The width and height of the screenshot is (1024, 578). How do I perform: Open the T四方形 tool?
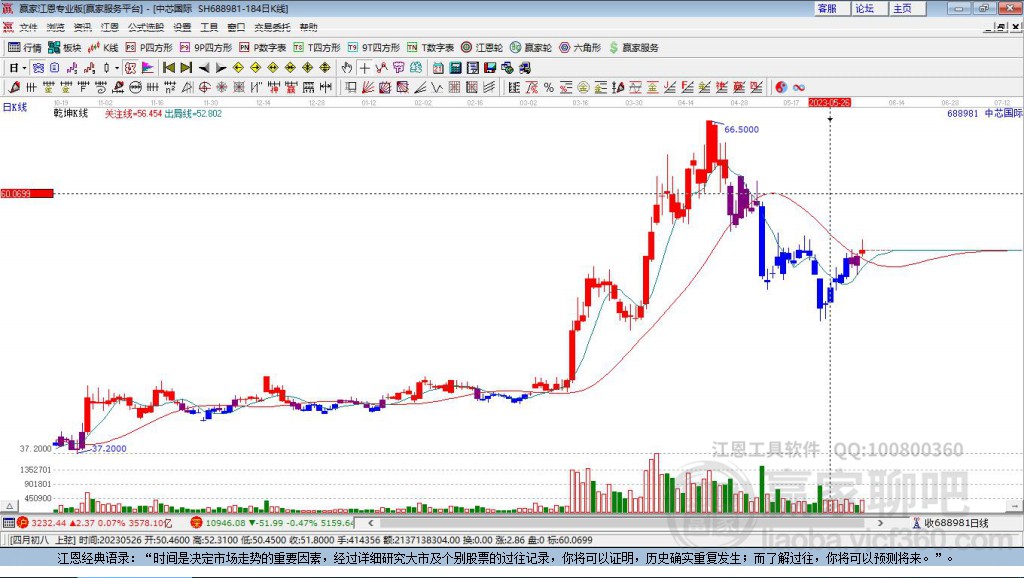(317, 48)
